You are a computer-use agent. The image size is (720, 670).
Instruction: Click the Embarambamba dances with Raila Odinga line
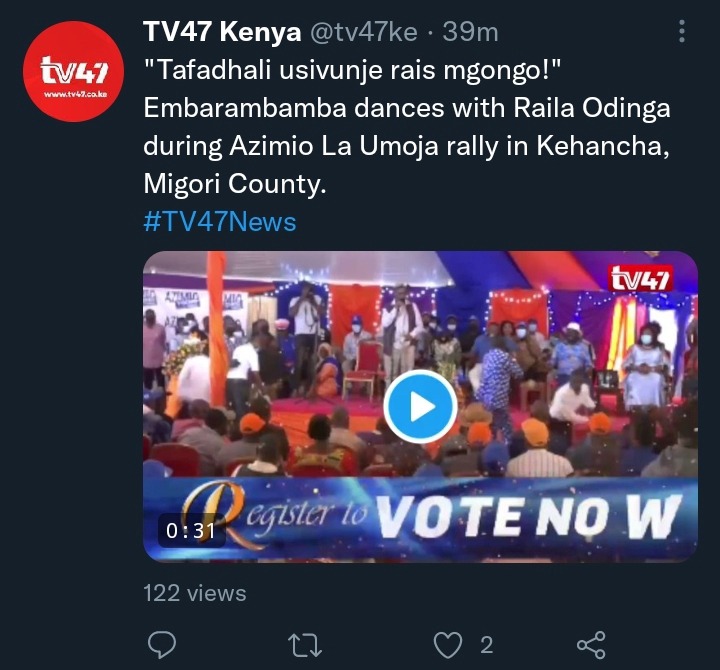[x=407, y=108]
